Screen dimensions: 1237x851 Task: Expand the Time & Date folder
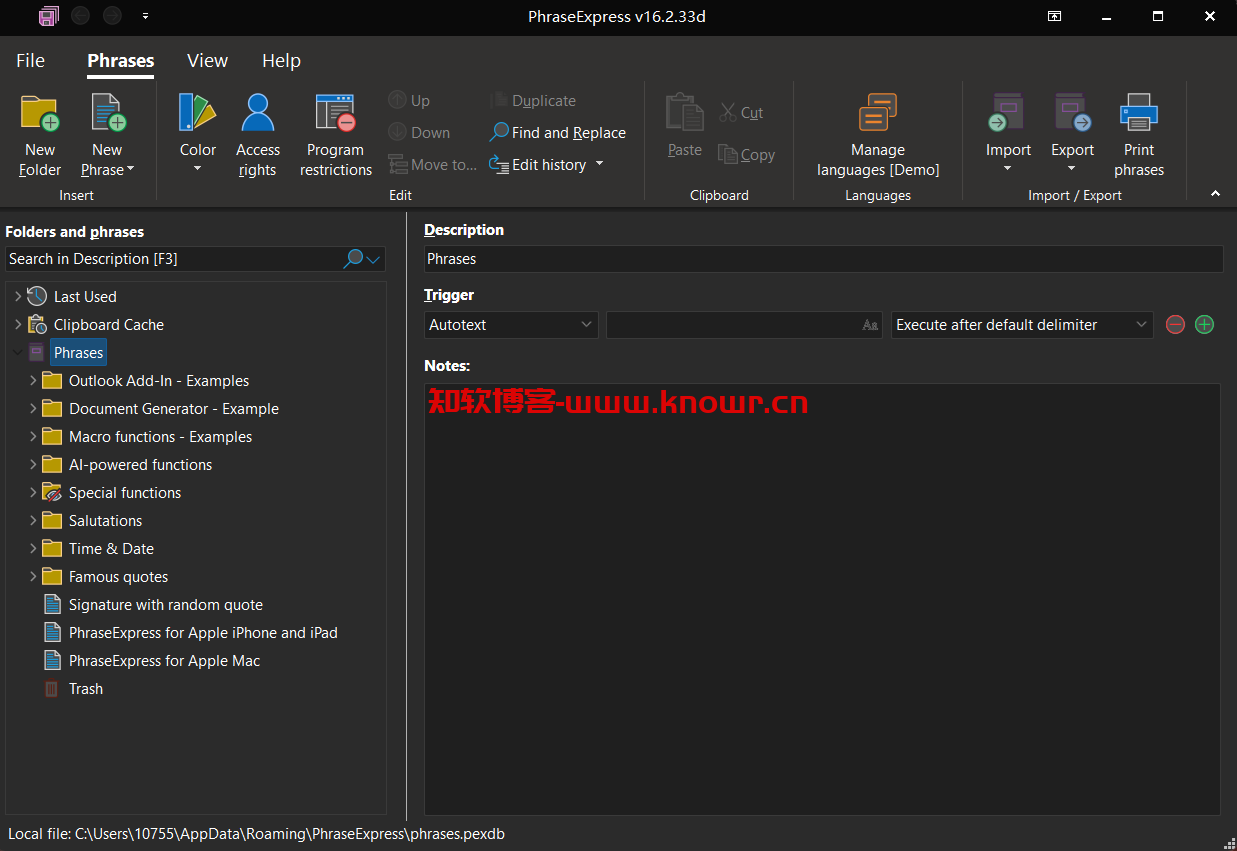[33, 549]
